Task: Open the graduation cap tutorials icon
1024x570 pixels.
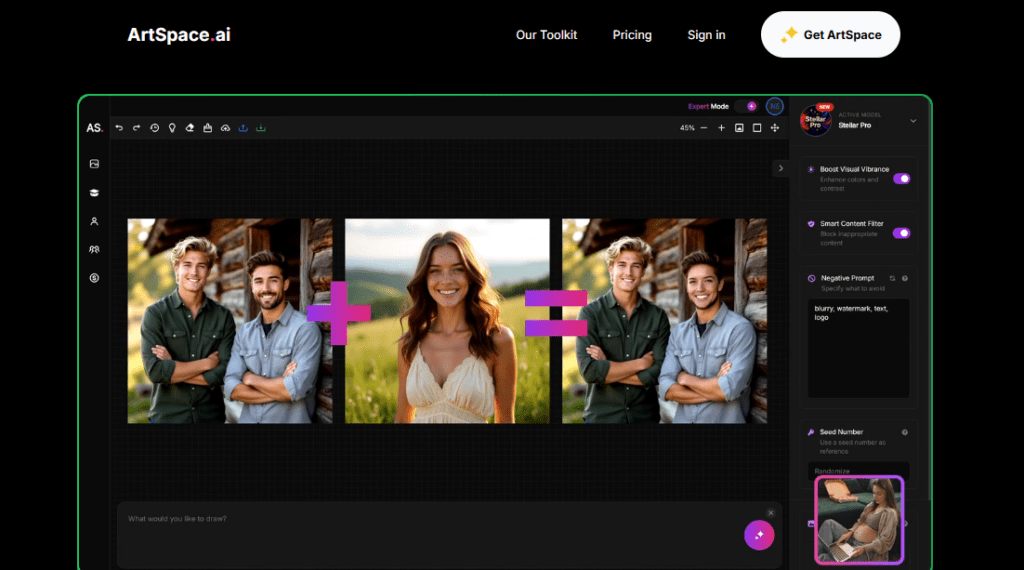Action: point(95,193)
